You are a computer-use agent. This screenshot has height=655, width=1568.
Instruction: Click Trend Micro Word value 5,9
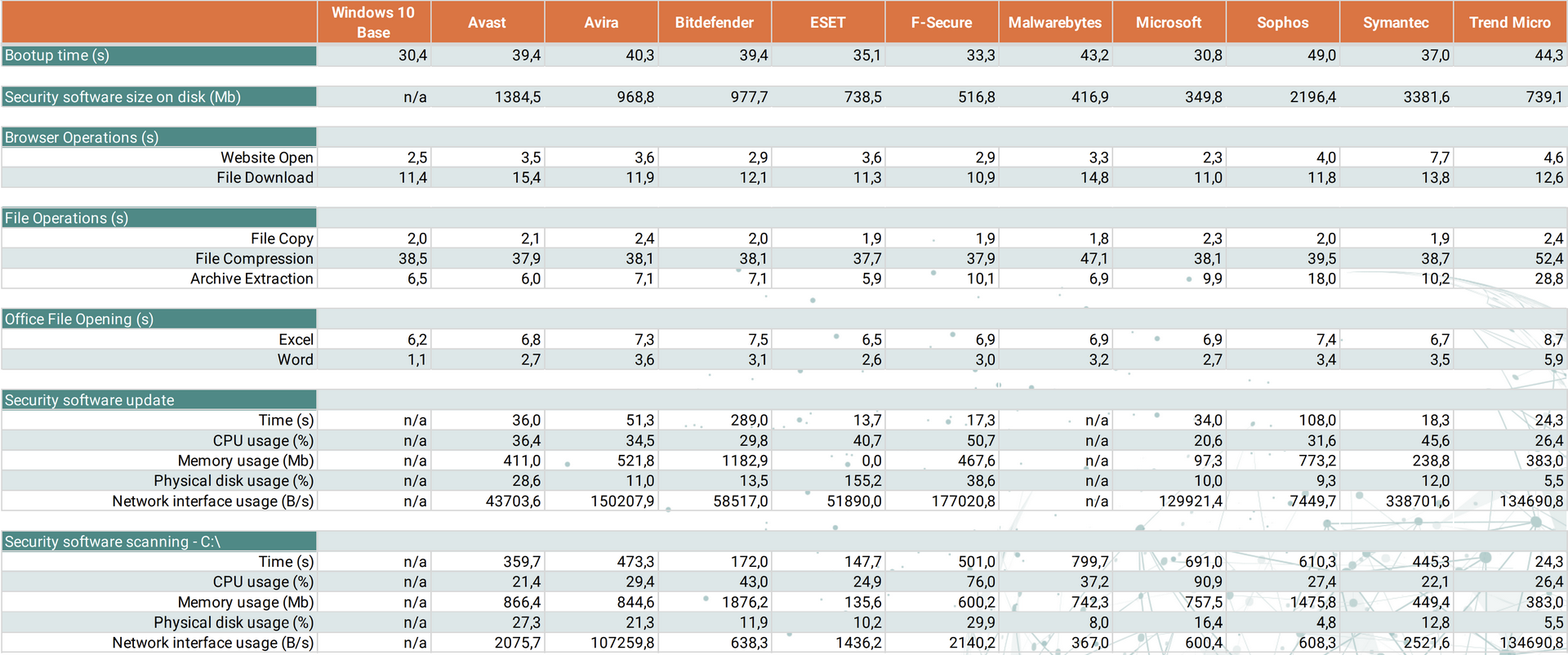coord(1553,359)
